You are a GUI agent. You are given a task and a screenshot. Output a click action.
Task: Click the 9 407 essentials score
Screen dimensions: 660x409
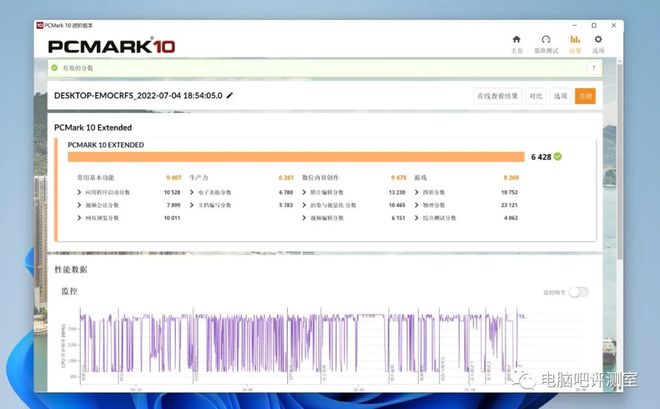pos(174,178)
